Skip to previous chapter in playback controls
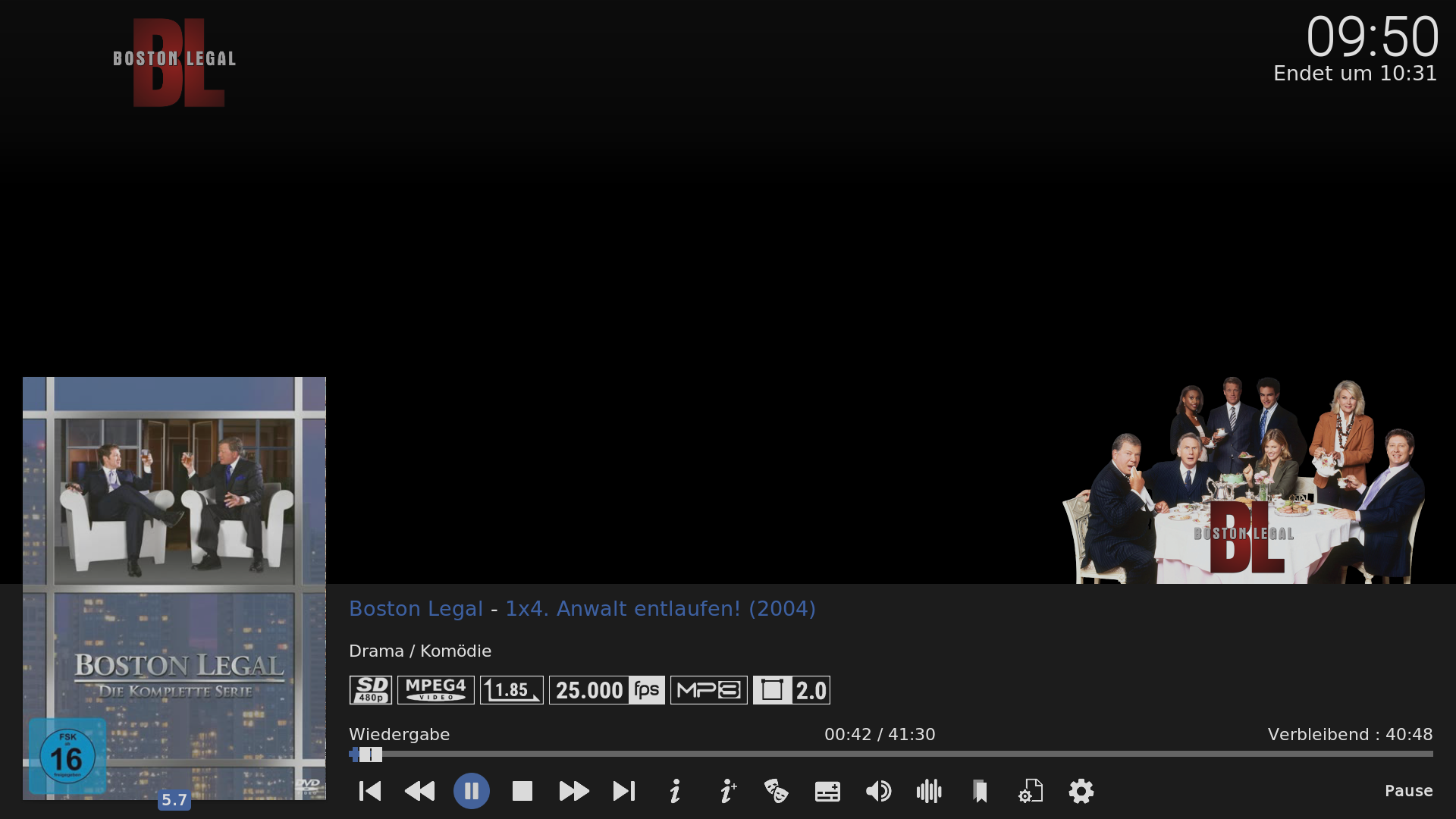Screen dimensions: 1456x819 tap(370, 791)
